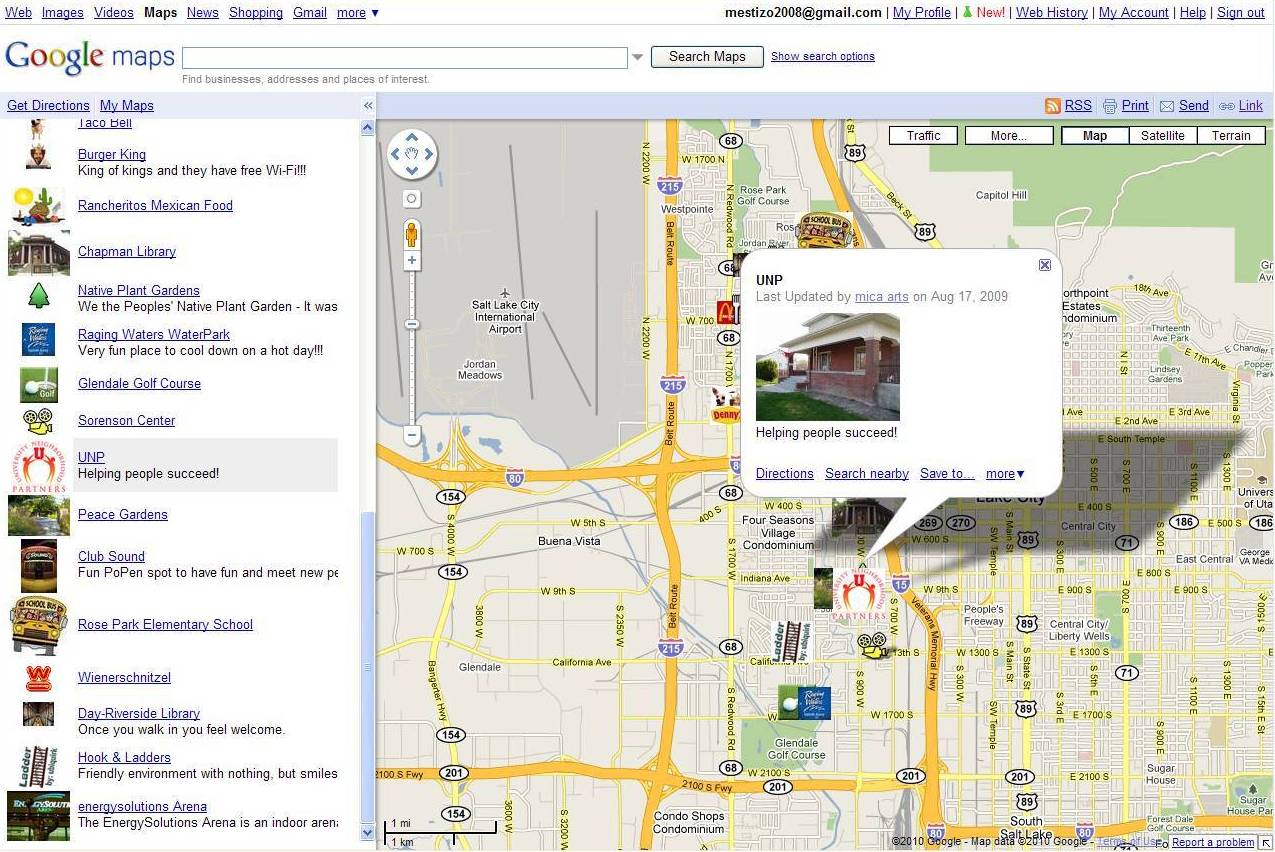Copy map with the Link icon

click(x=1228, y=105)
